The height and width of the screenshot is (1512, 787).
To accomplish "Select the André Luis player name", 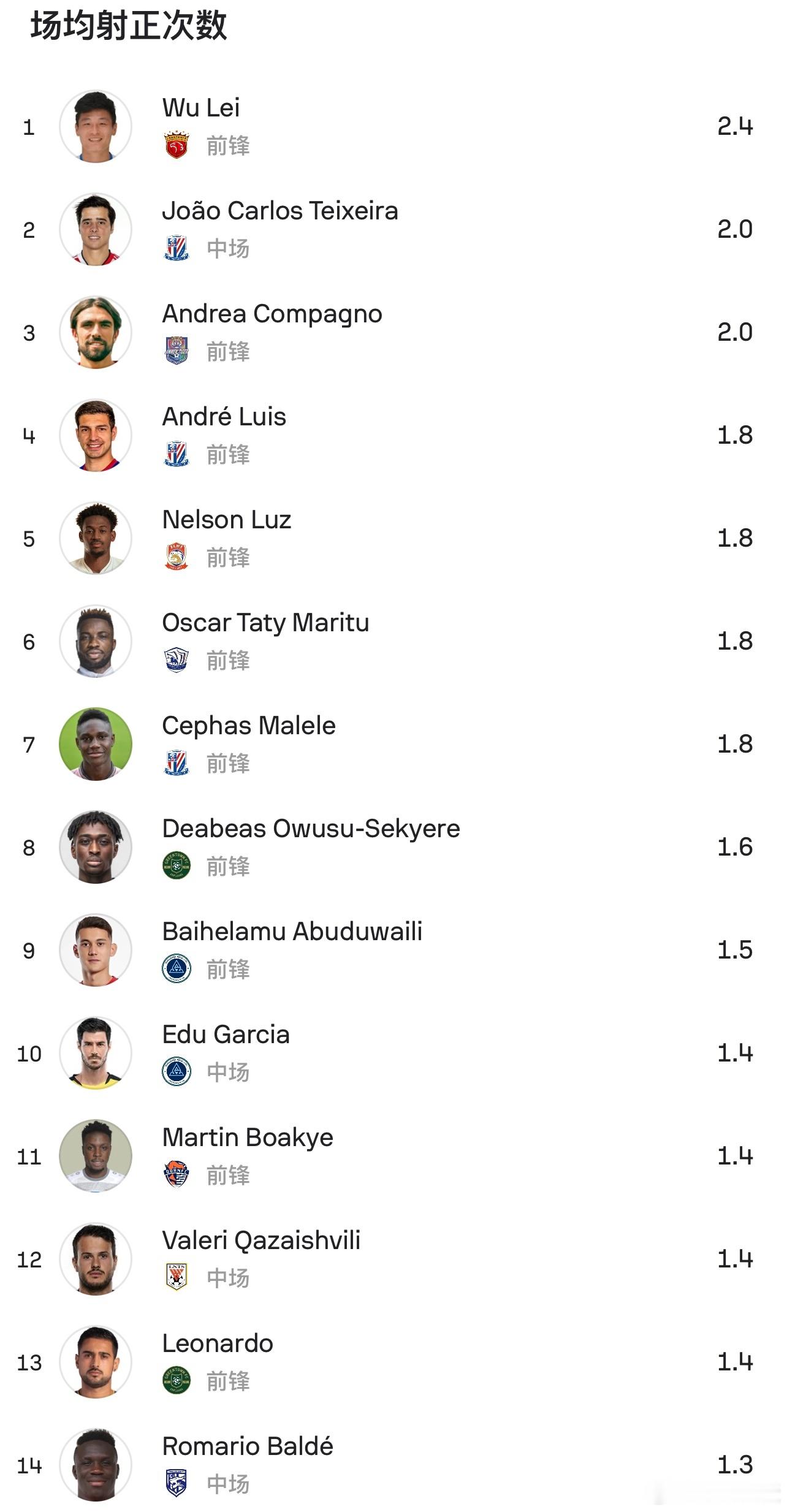I will (224, 417).
